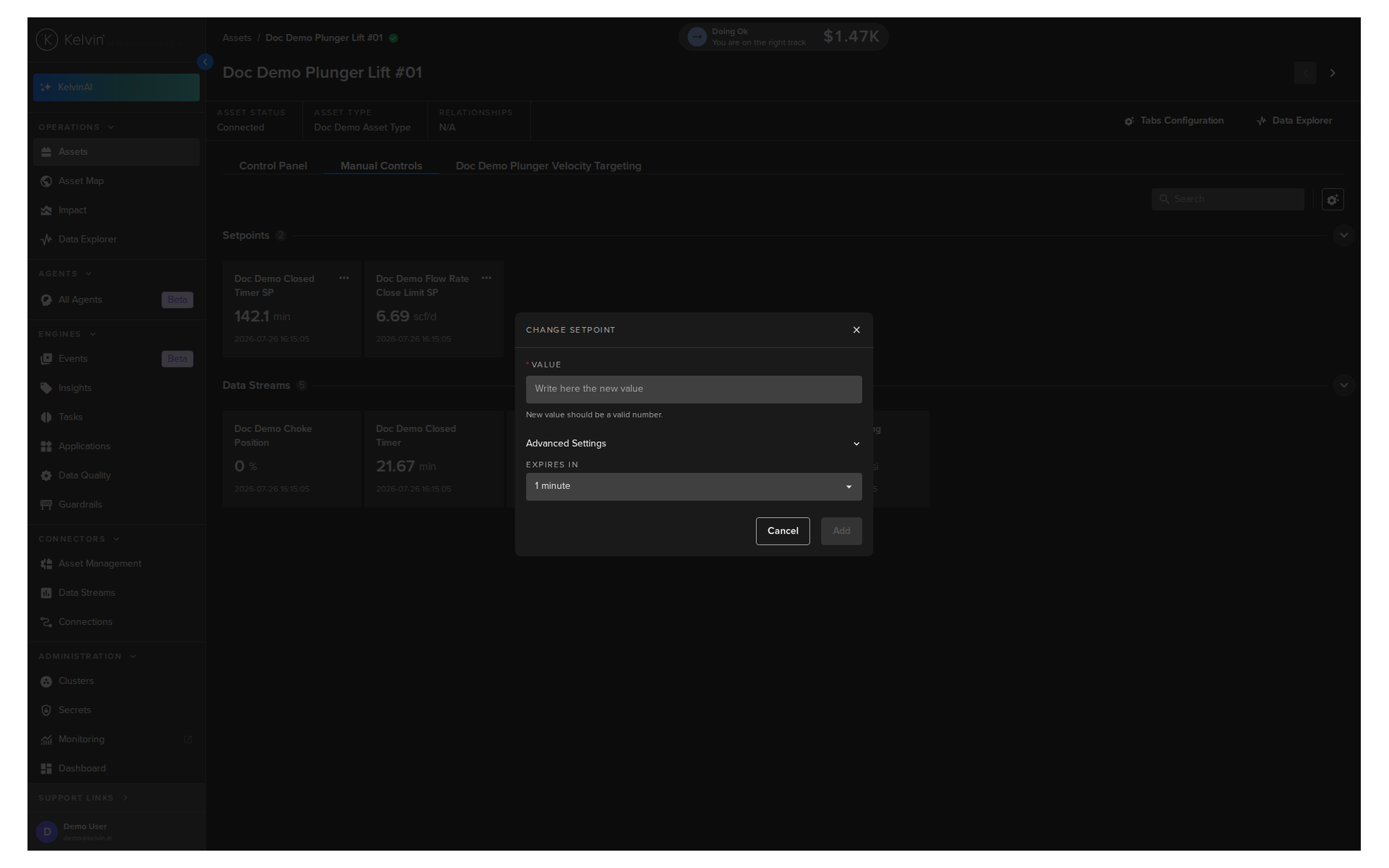Cancel the setpoint change
The width and height of the screenshot is (1389, 868).
click(783, 531)
